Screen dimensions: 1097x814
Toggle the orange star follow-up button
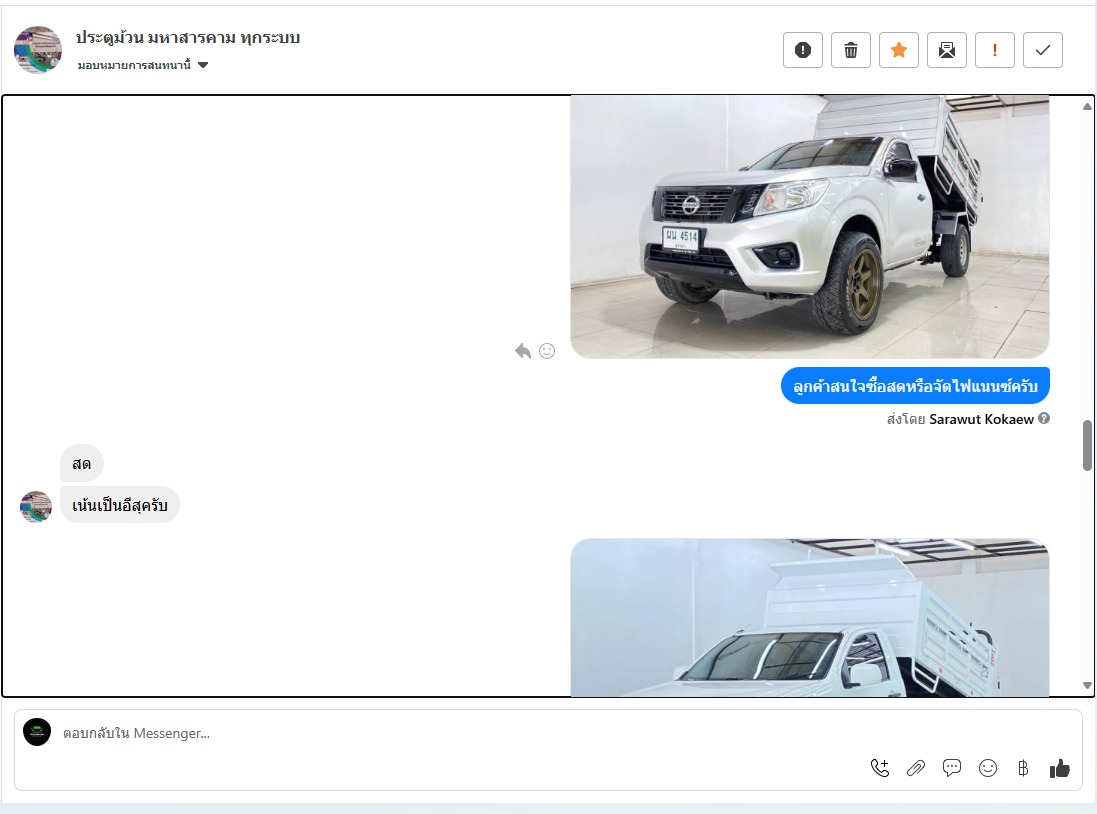click(x=899, y=50)
